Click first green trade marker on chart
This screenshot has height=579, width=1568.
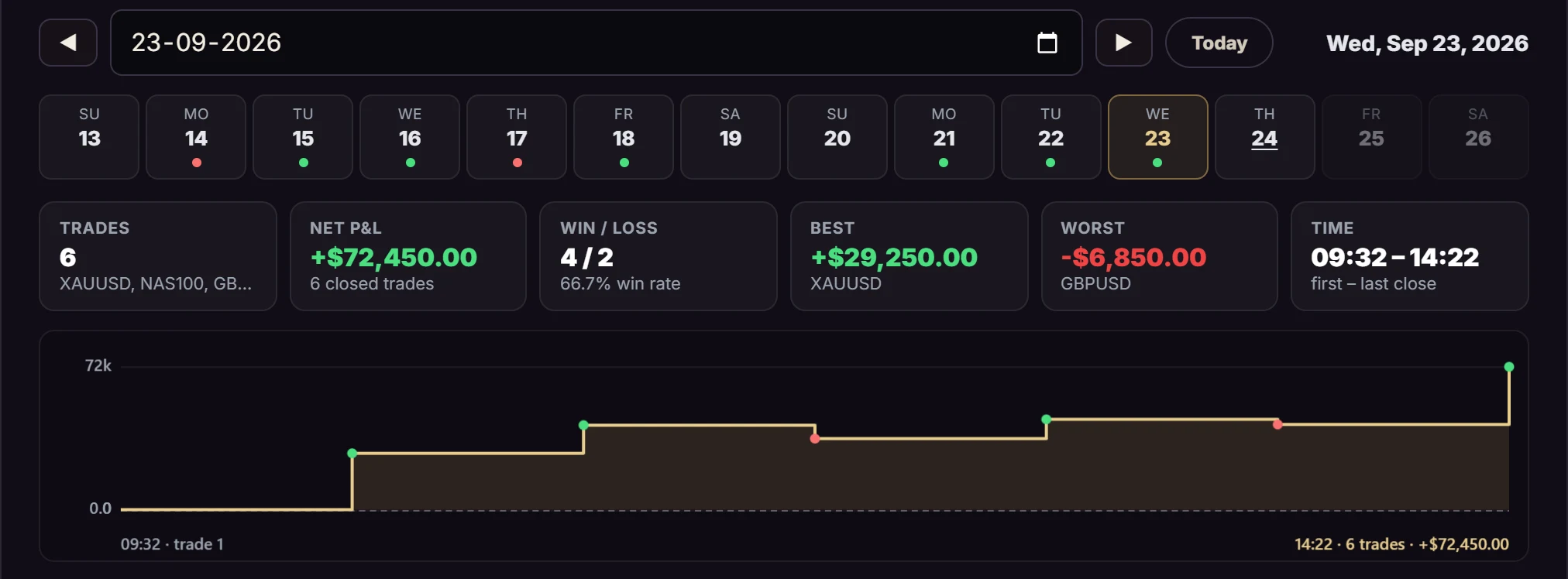click(x=352, y=453)
